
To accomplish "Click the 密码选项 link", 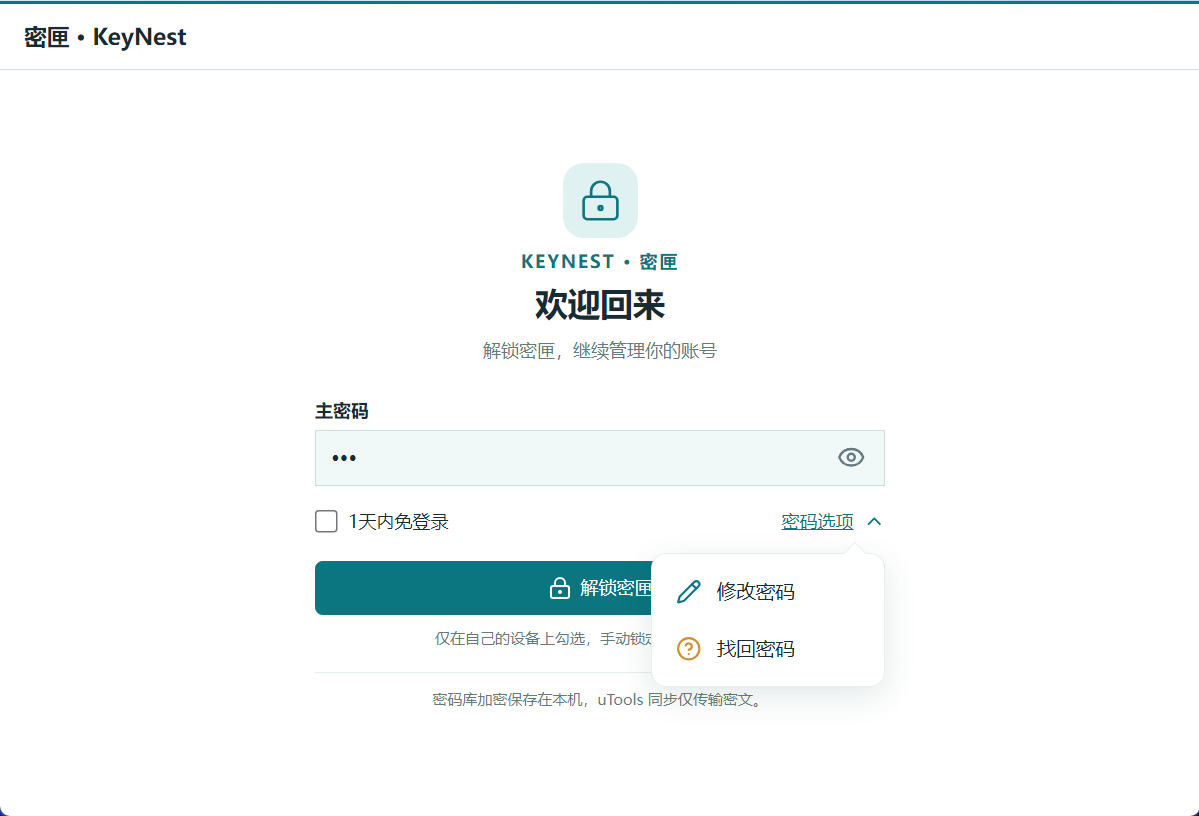I will tap(817, 522).
